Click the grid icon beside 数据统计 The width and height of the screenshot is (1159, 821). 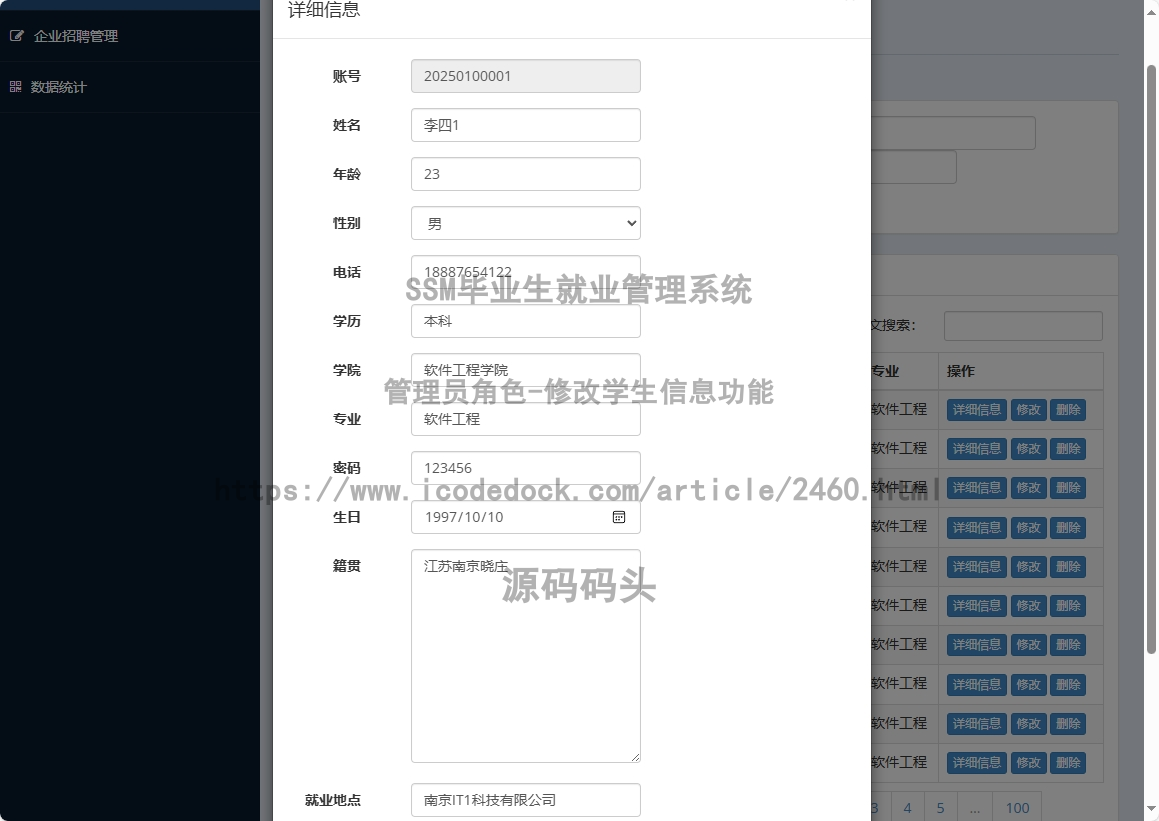(x=16, y=86)
